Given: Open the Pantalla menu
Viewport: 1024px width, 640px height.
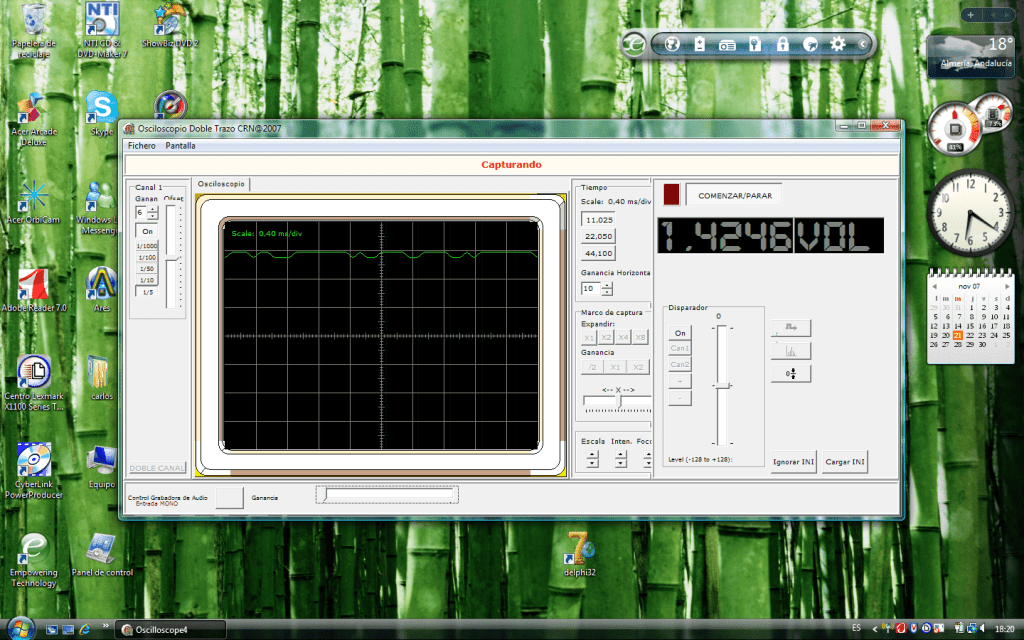Looking at the screenshot, I should click(x=180, y=146).
